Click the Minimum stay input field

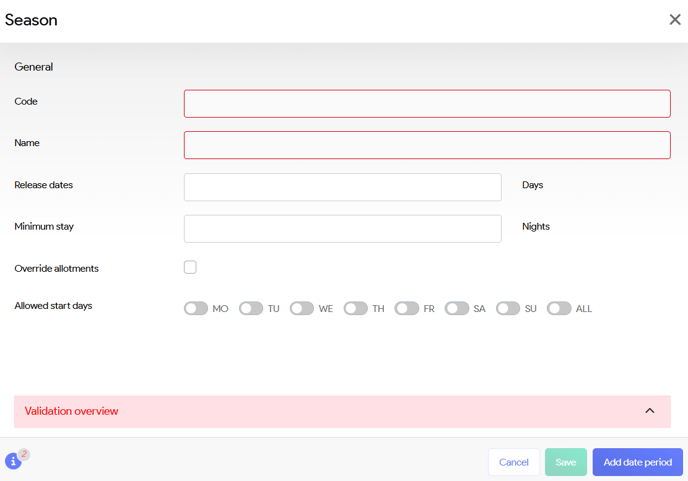[342, 228]
